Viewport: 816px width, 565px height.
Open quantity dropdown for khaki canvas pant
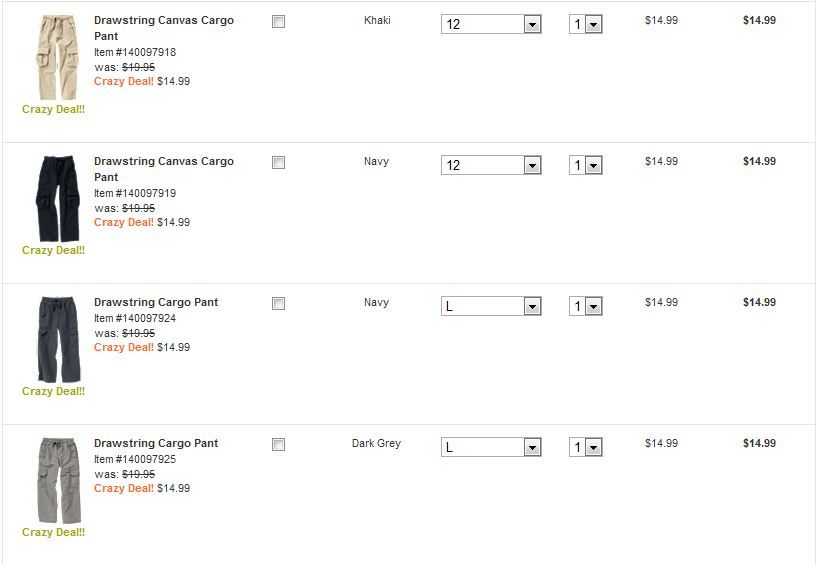pyautogui.click(x=586, y=24)
